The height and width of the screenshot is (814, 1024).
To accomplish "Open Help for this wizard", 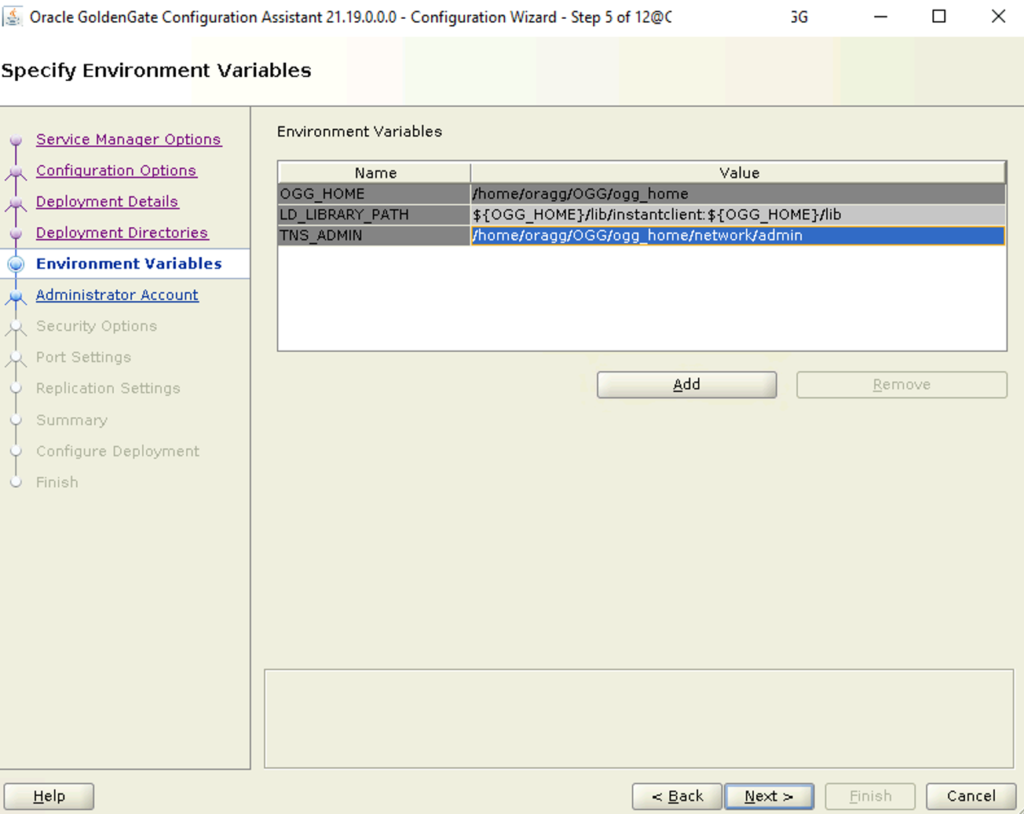I will pos(49,796).
